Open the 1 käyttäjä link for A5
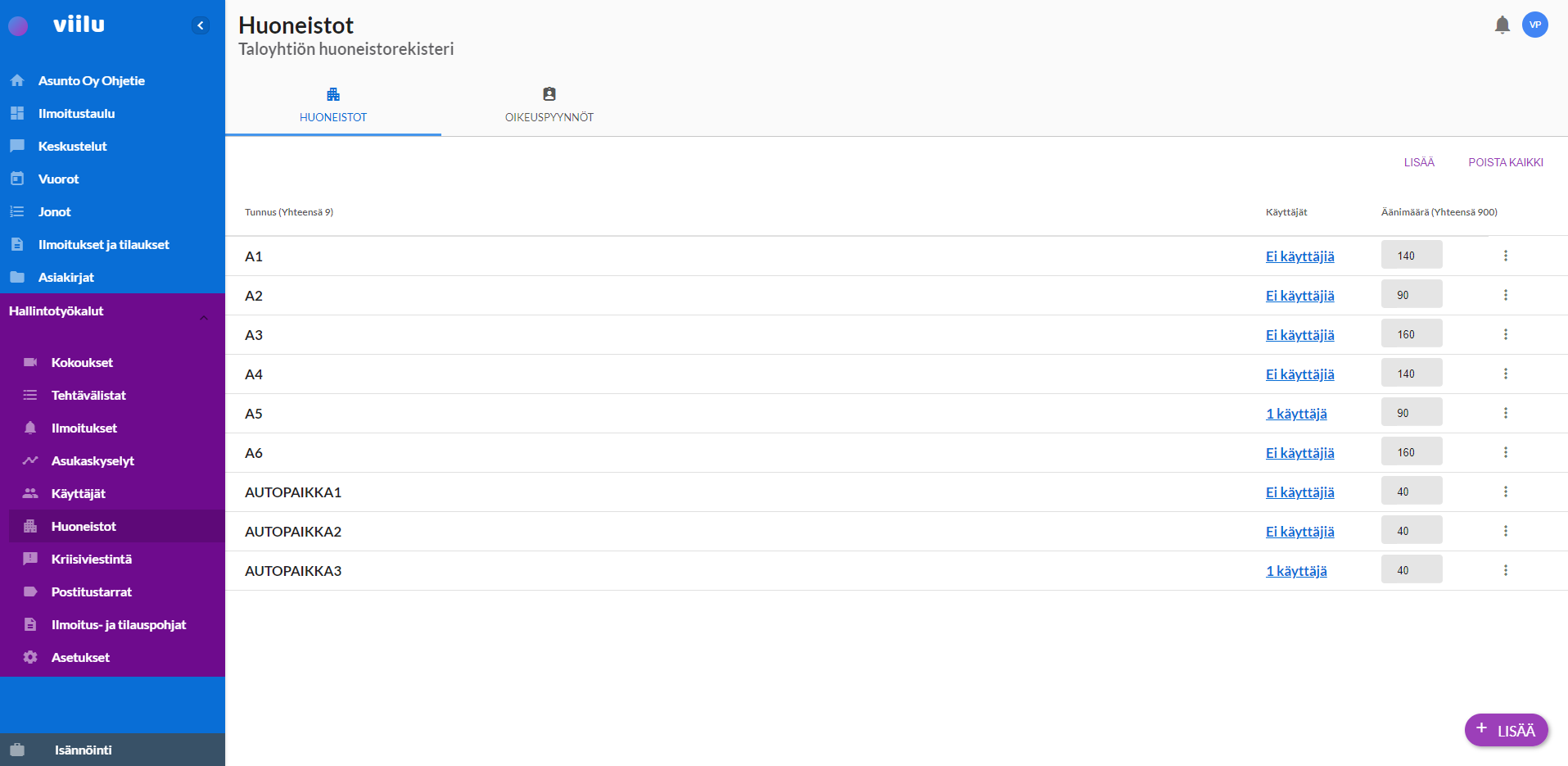Screen dimensions: 1568x766 click(x=1295, y=414)
